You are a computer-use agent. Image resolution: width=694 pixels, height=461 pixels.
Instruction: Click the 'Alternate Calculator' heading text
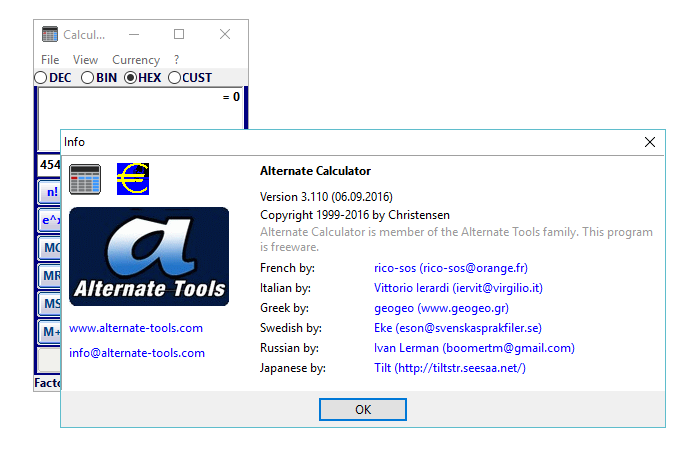tap(316, 171)
